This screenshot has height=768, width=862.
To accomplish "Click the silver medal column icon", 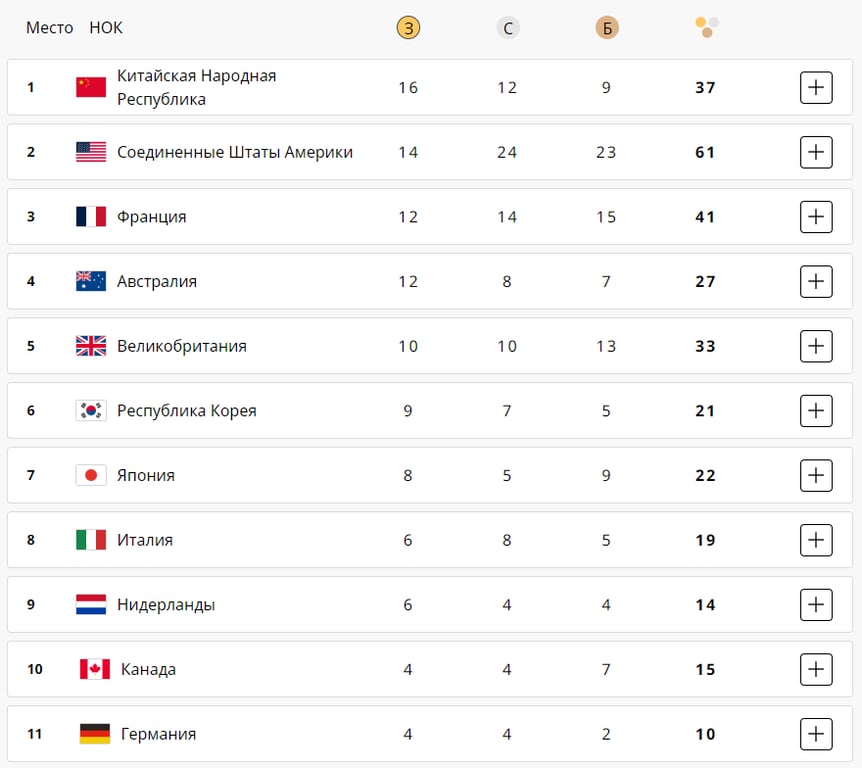I will coord(508,28).
